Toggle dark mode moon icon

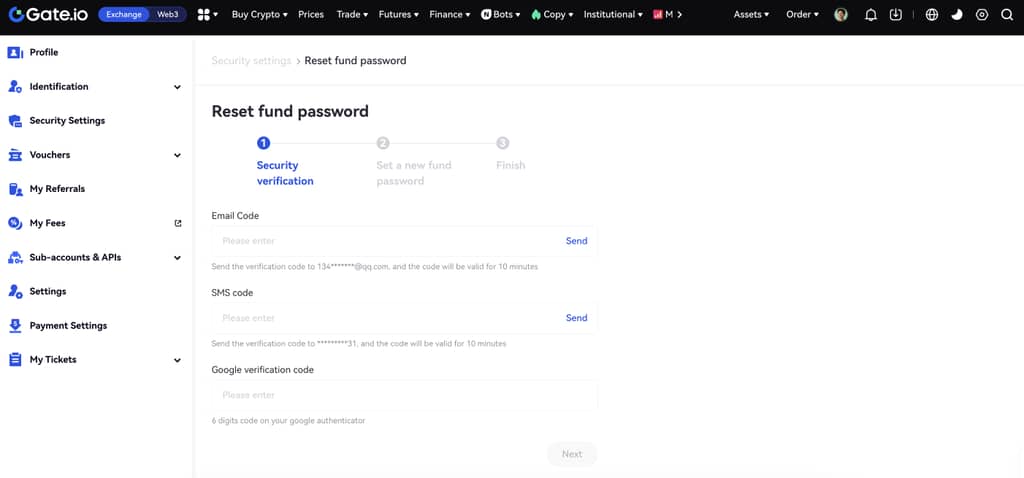click(x=957, y=15)
